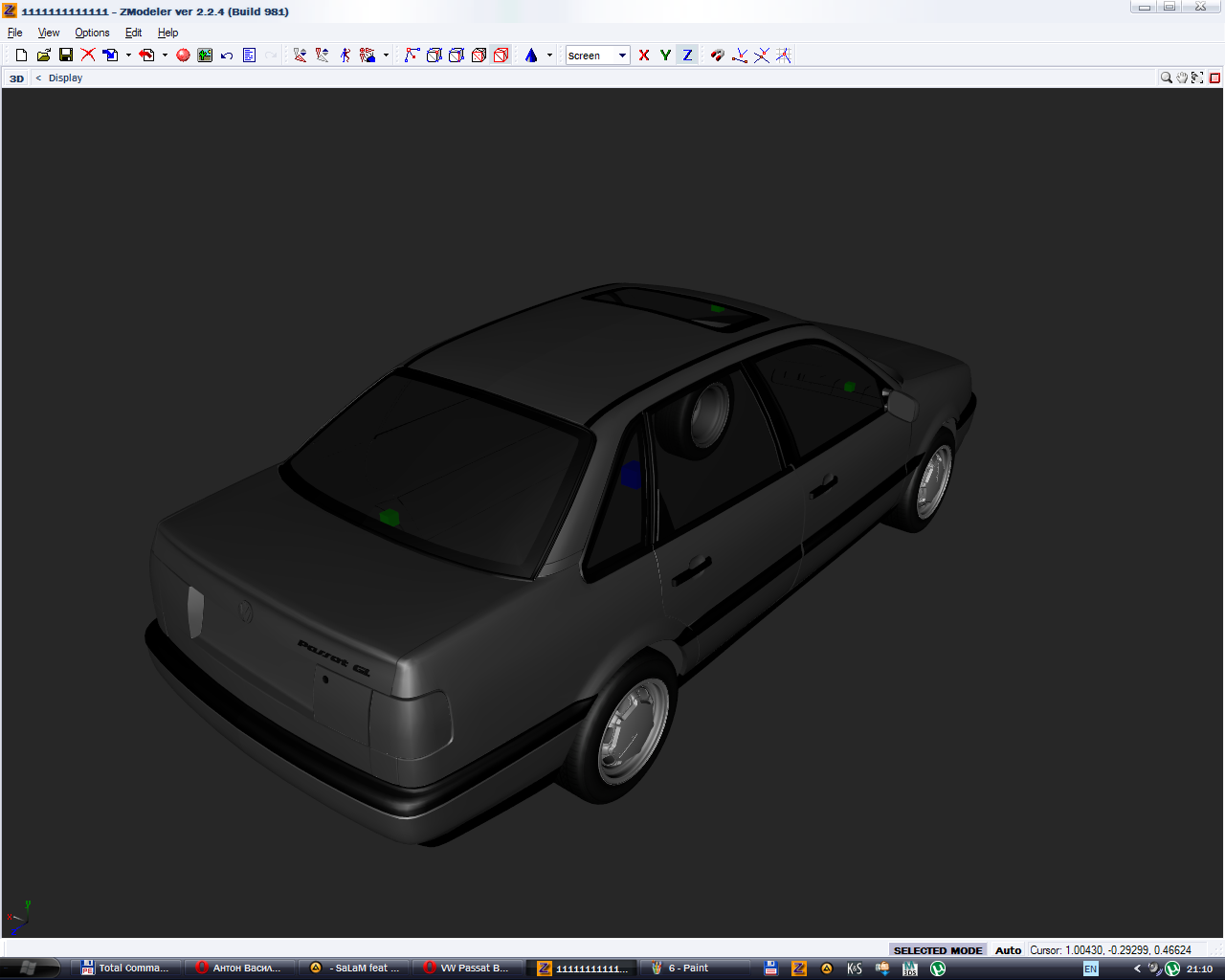1225x980 pixels.
Task: Click the Undo arrow icon
Action: (x=227, y=56)
